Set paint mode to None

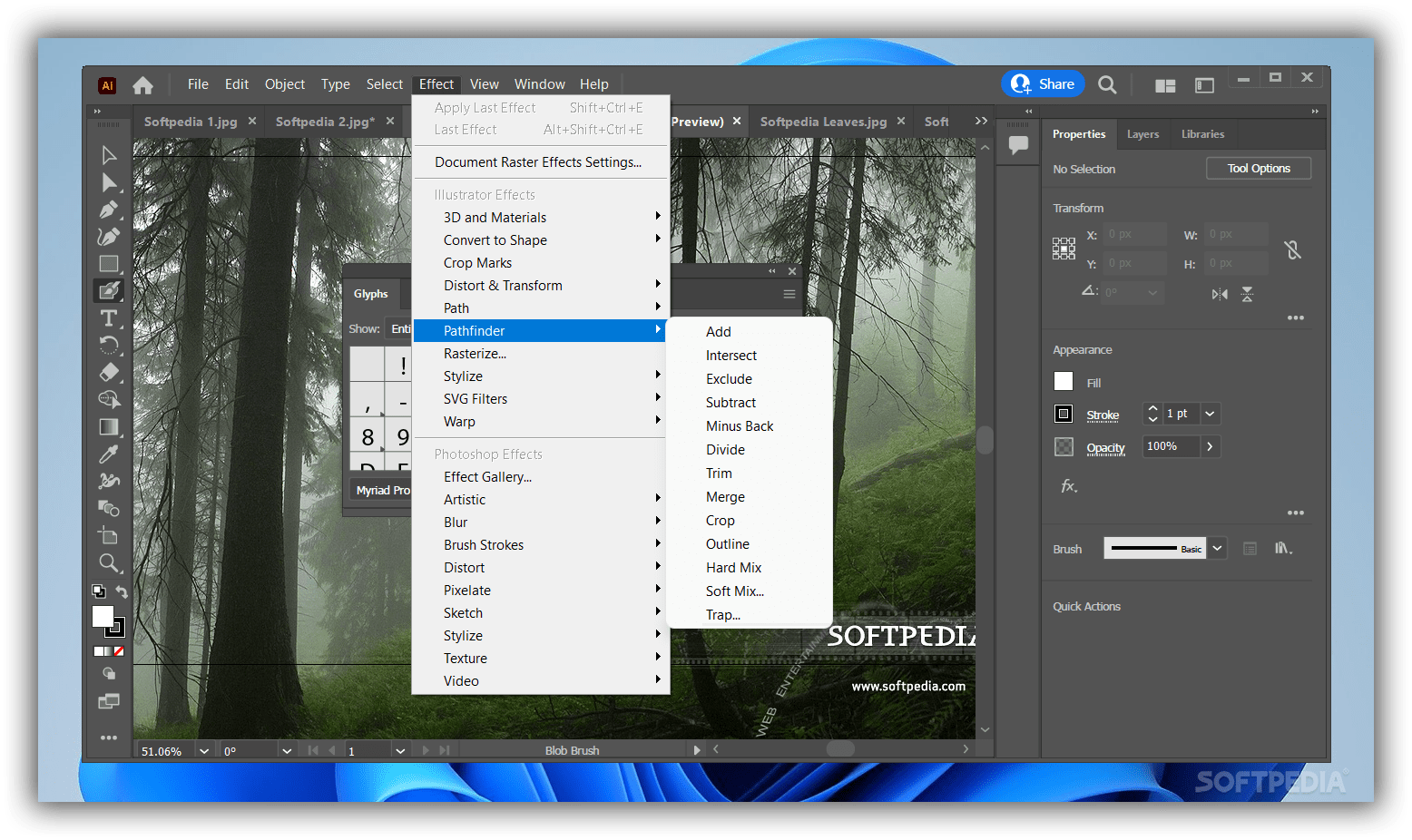coord(119,651)
